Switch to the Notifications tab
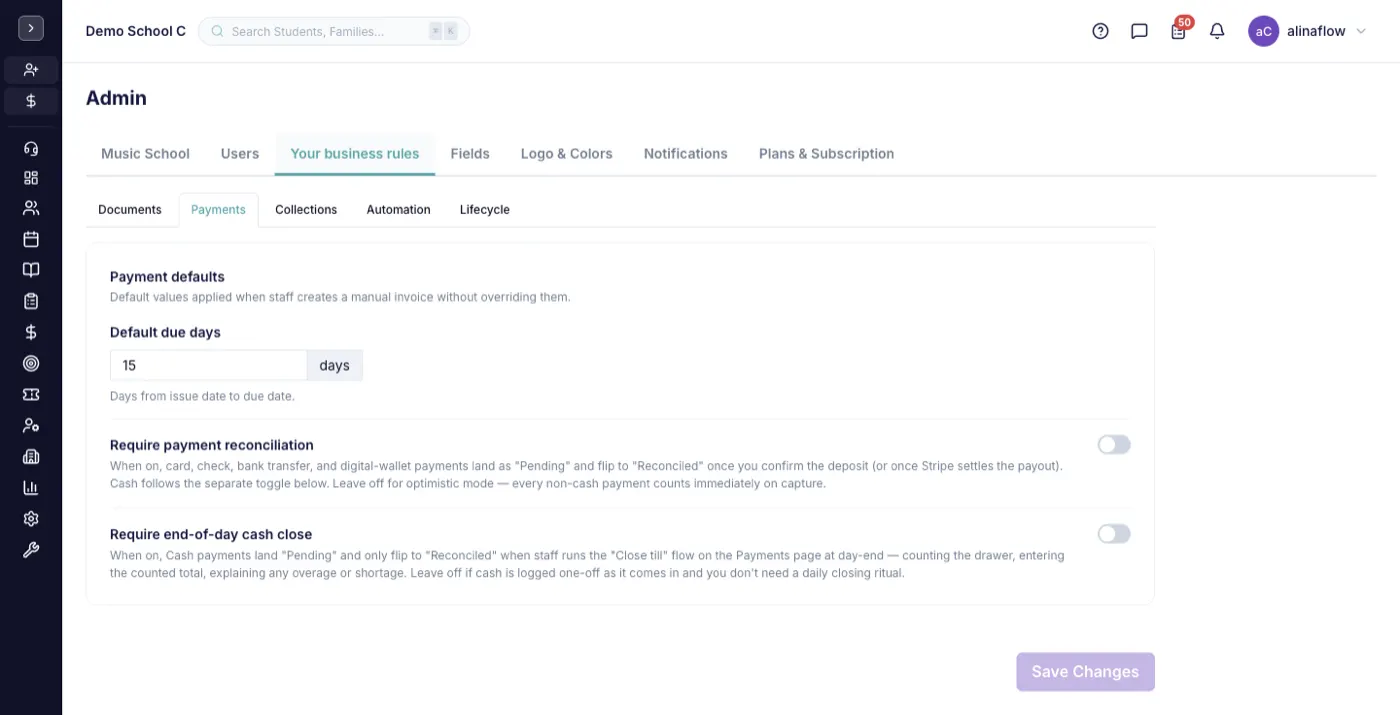 tap(686, 154)
